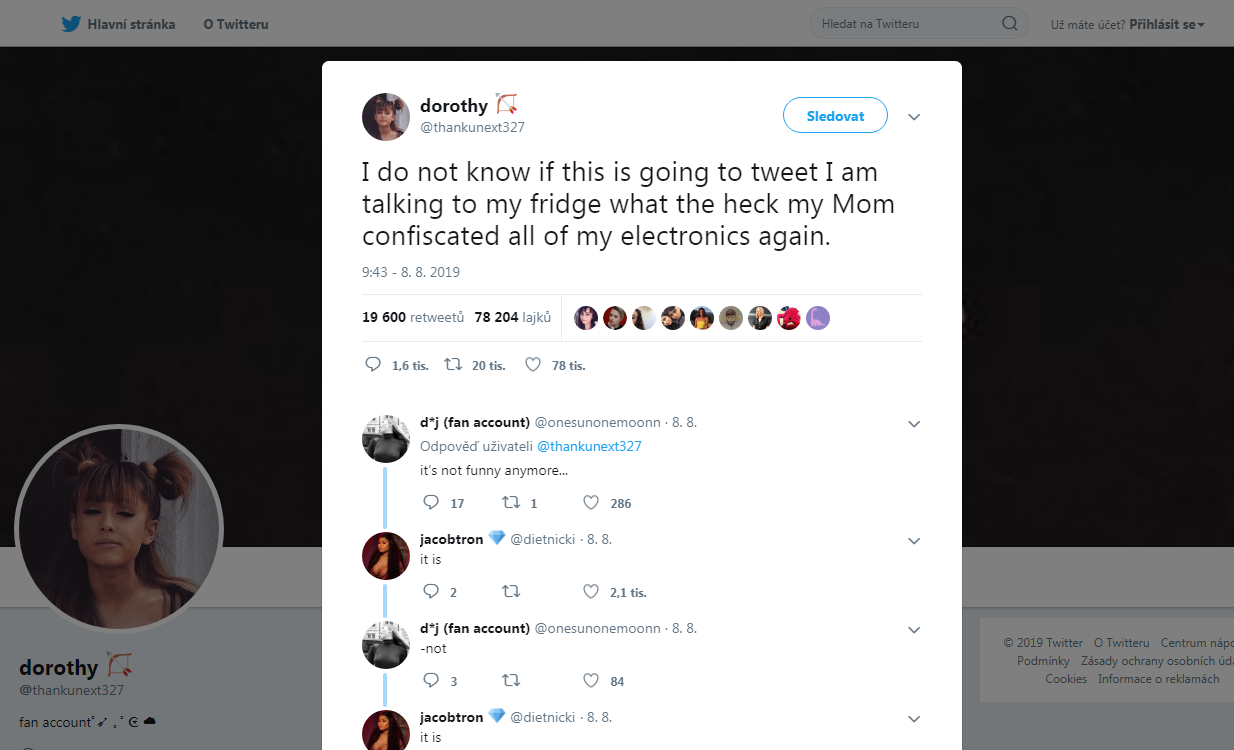Click the search magnifier icon
This screenshot has height=750, width=1234.
tap(1010, 24)
